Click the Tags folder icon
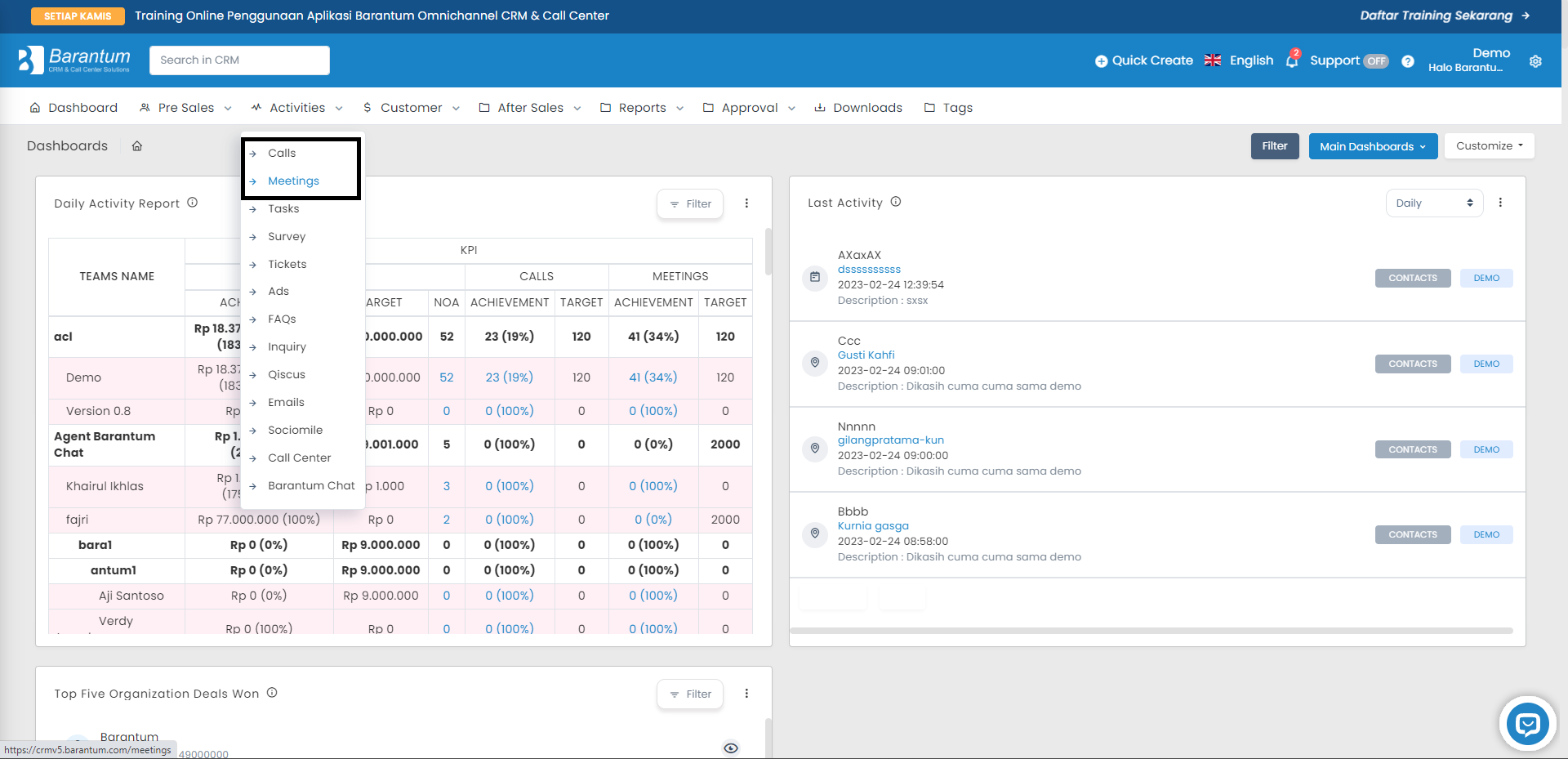This screenshot has width=1568, height=759. [x=929, y=108]
